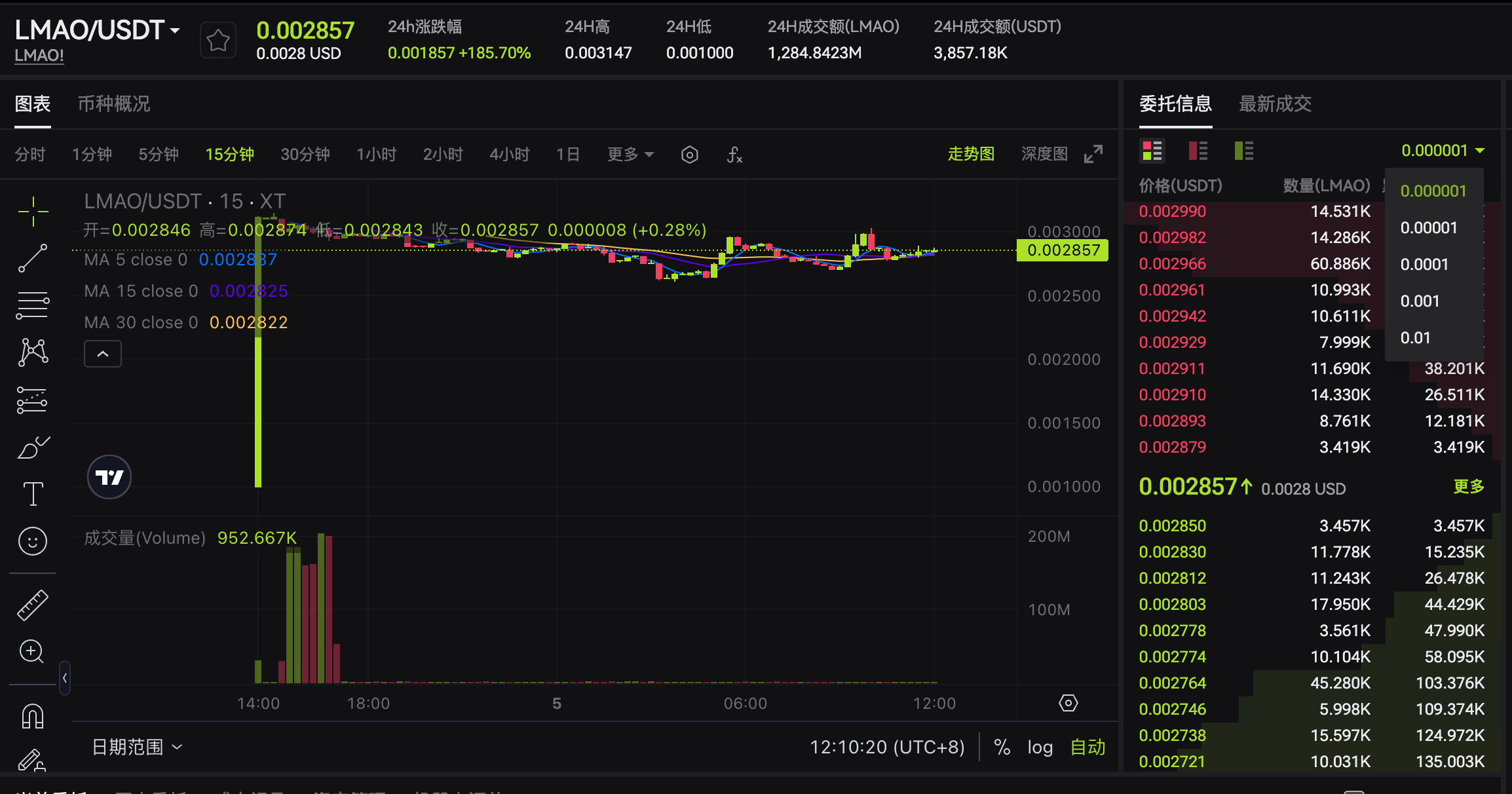
Task: Select the brush drawing tool
Action: pos(33,447)
